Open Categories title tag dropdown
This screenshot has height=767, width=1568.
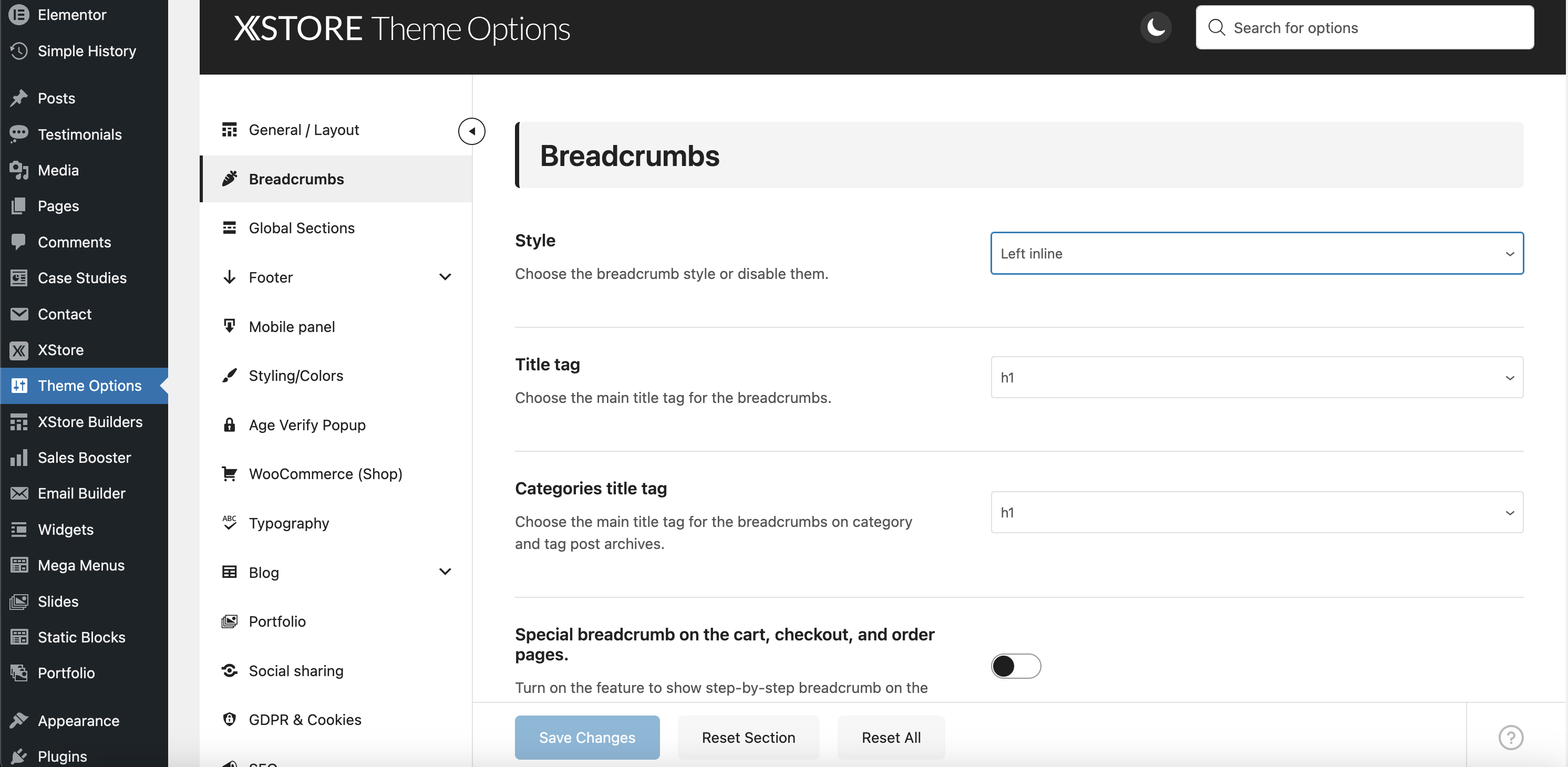tap(1256, 513)
